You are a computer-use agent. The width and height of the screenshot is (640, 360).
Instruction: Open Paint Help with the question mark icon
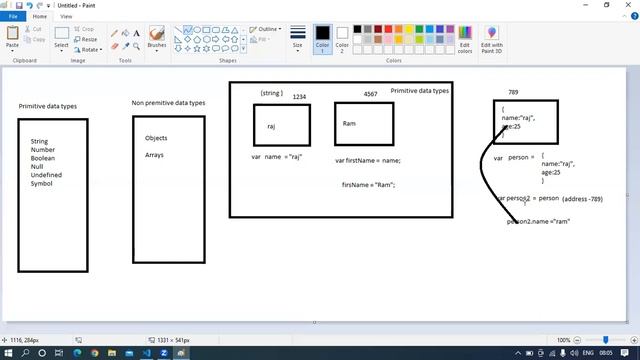point(635,16)
